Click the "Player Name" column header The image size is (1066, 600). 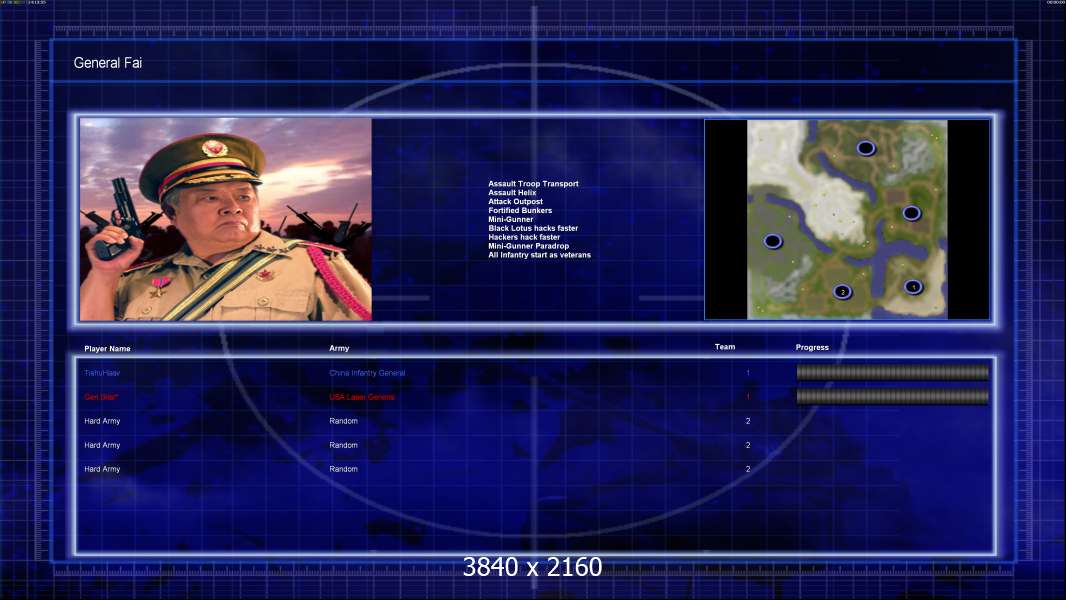pyautogui.click(x=107, y=349)
